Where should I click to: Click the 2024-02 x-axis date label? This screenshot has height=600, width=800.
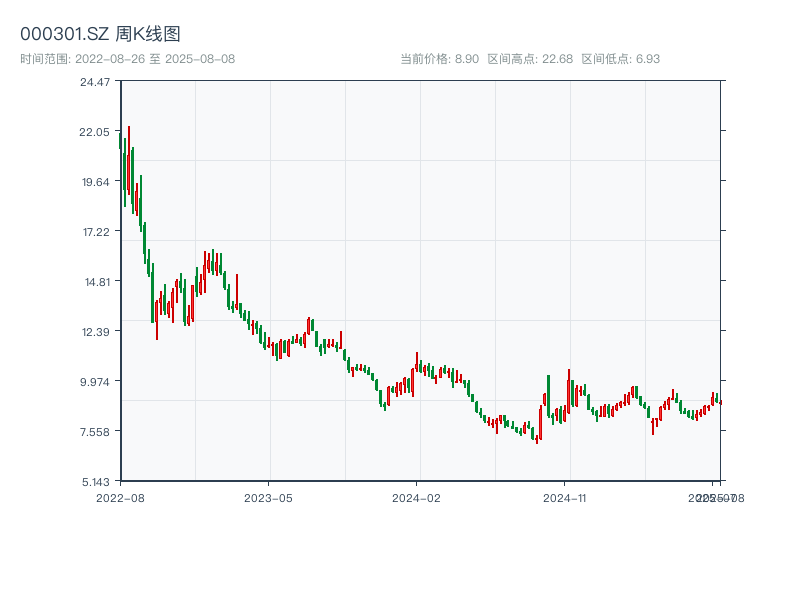[x=417, y=497]
